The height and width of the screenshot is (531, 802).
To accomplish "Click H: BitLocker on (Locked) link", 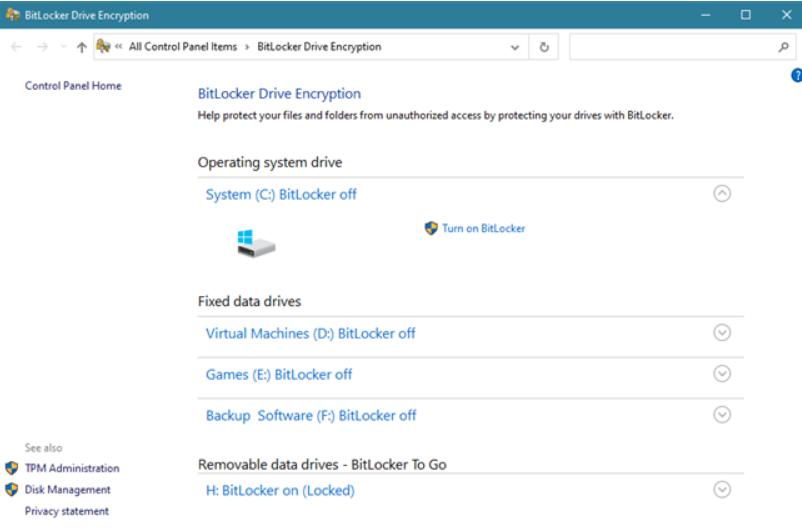I will point(280,490).
